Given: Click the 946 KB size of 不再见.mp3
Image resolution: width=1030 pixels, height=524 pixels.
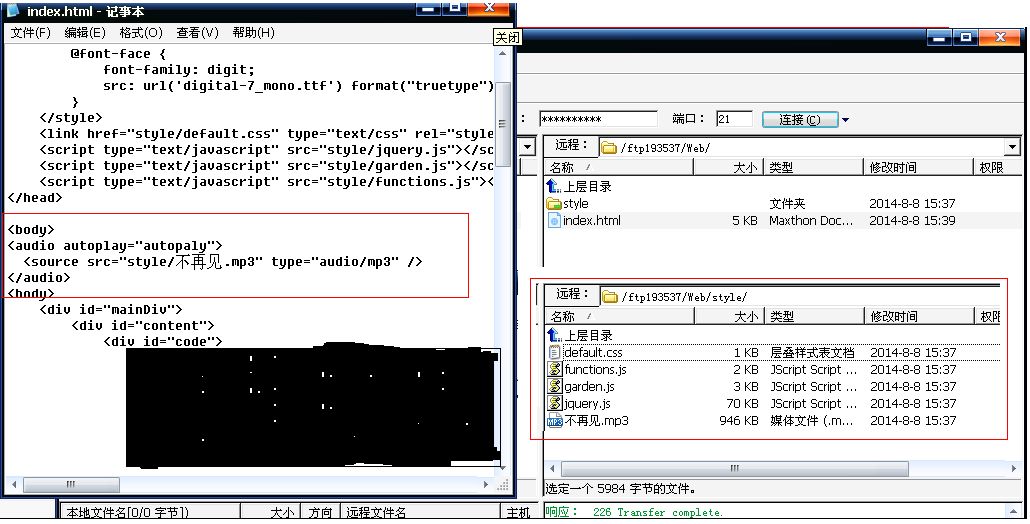Looking at the screenshot, I should coord(739,420).
